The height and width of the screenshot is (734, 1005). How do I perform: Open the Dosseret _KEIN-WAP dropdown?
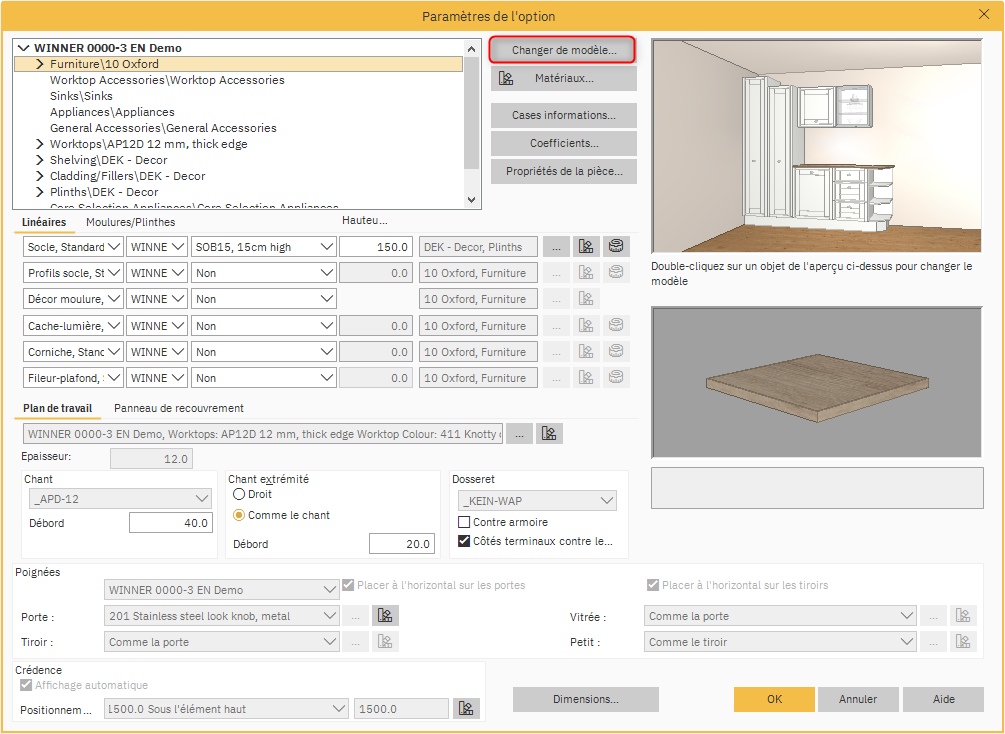pos(537,501)
